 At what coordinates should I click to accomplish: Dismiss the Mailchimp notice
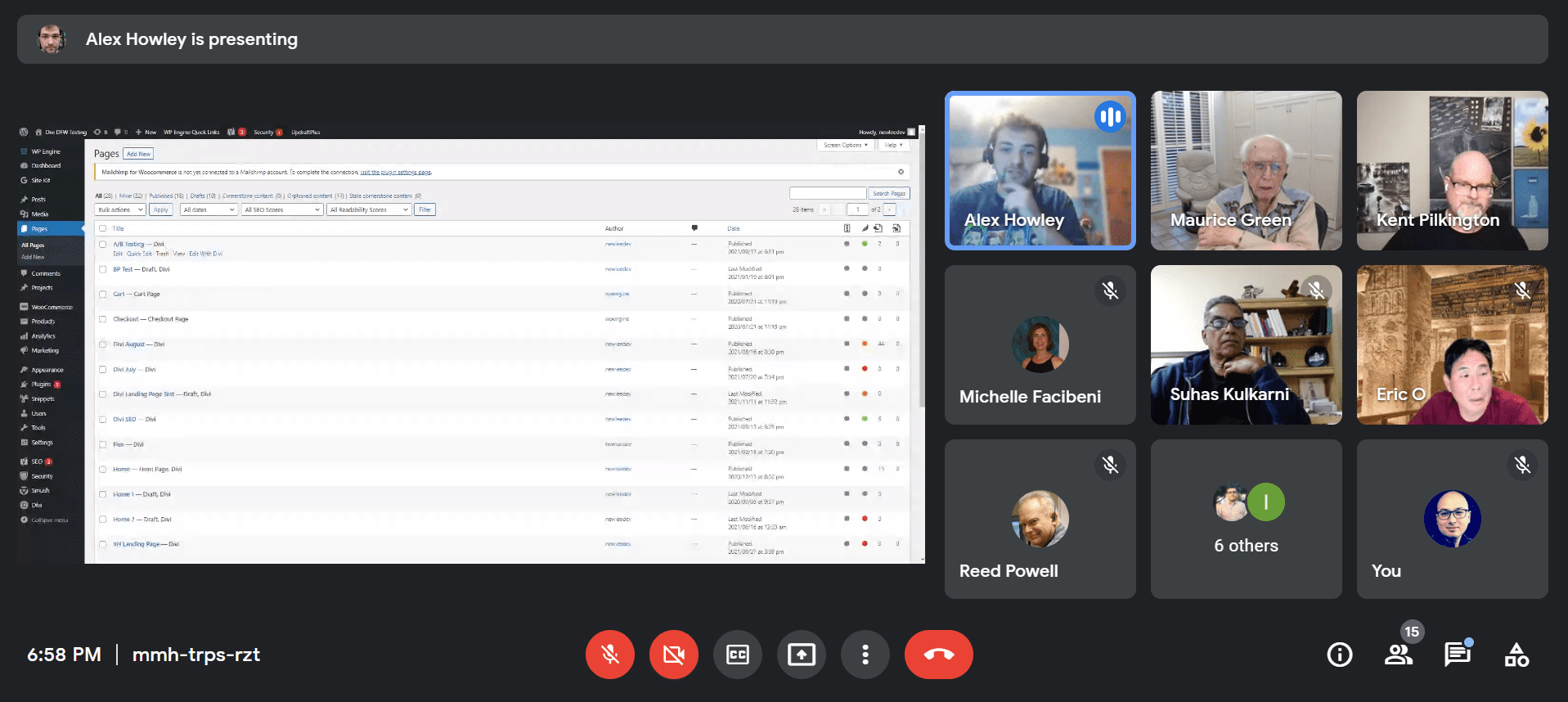(x=901, y=172)
